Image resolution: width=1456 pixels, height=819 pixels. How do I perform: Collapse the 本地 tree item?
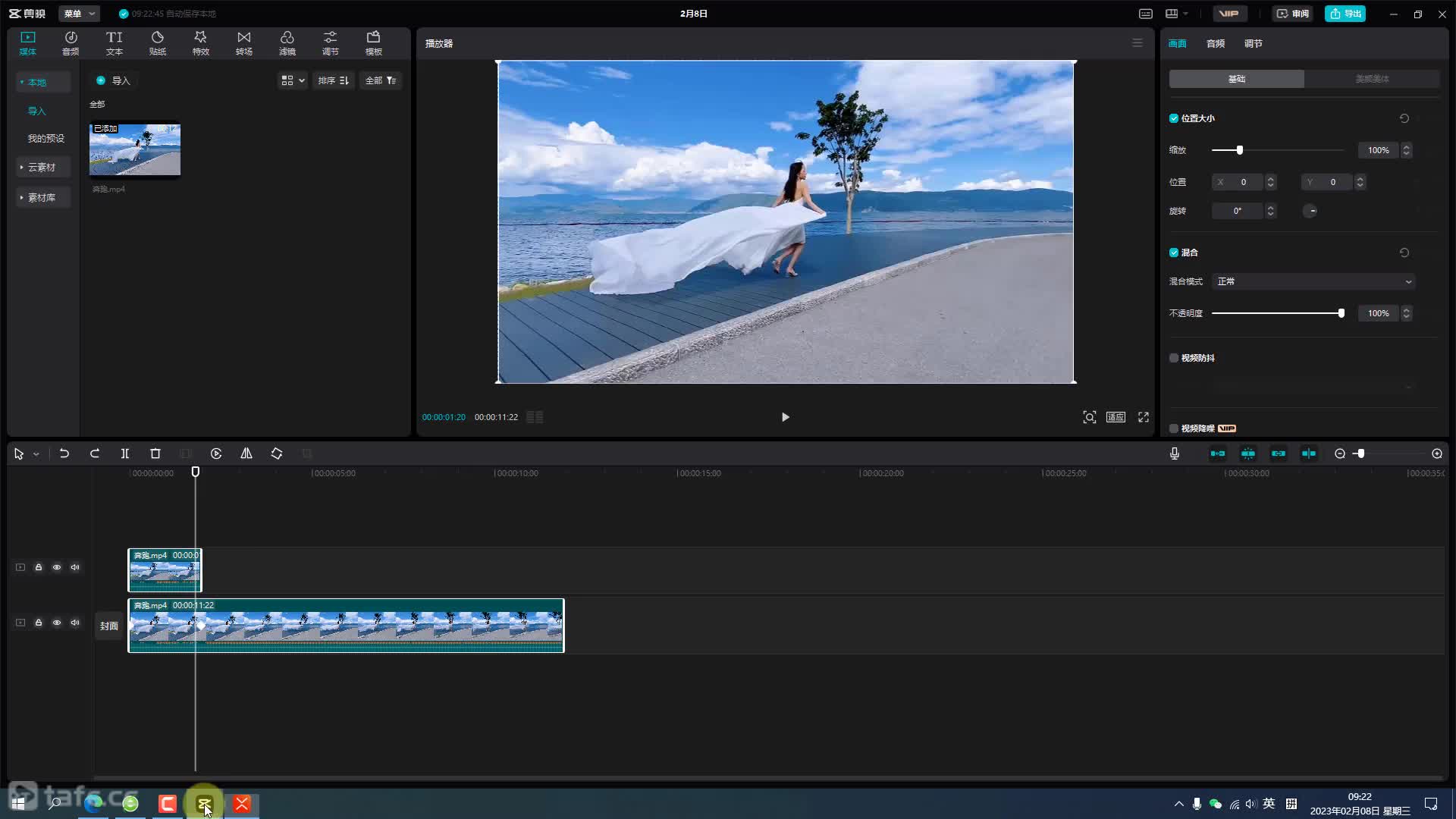pos(43,82)
